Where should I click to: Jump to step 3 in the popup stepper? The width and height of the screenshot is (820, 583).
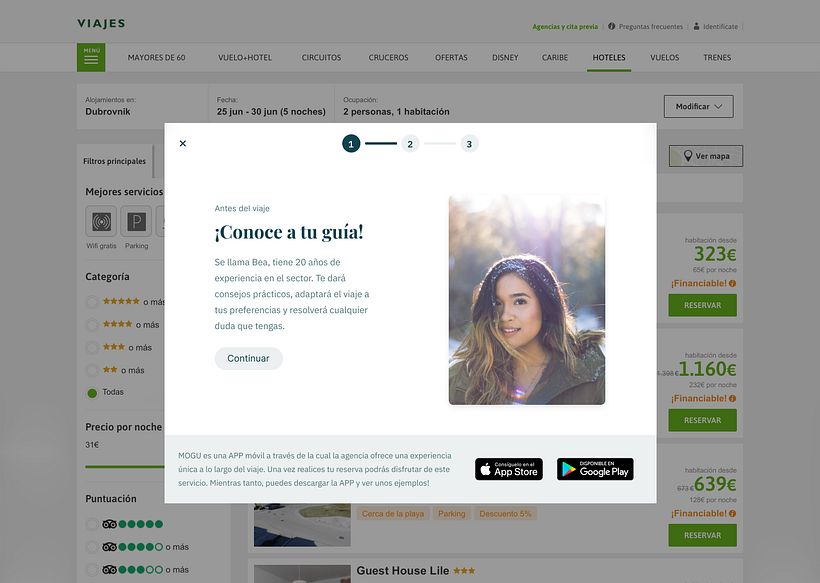(469, 144)
